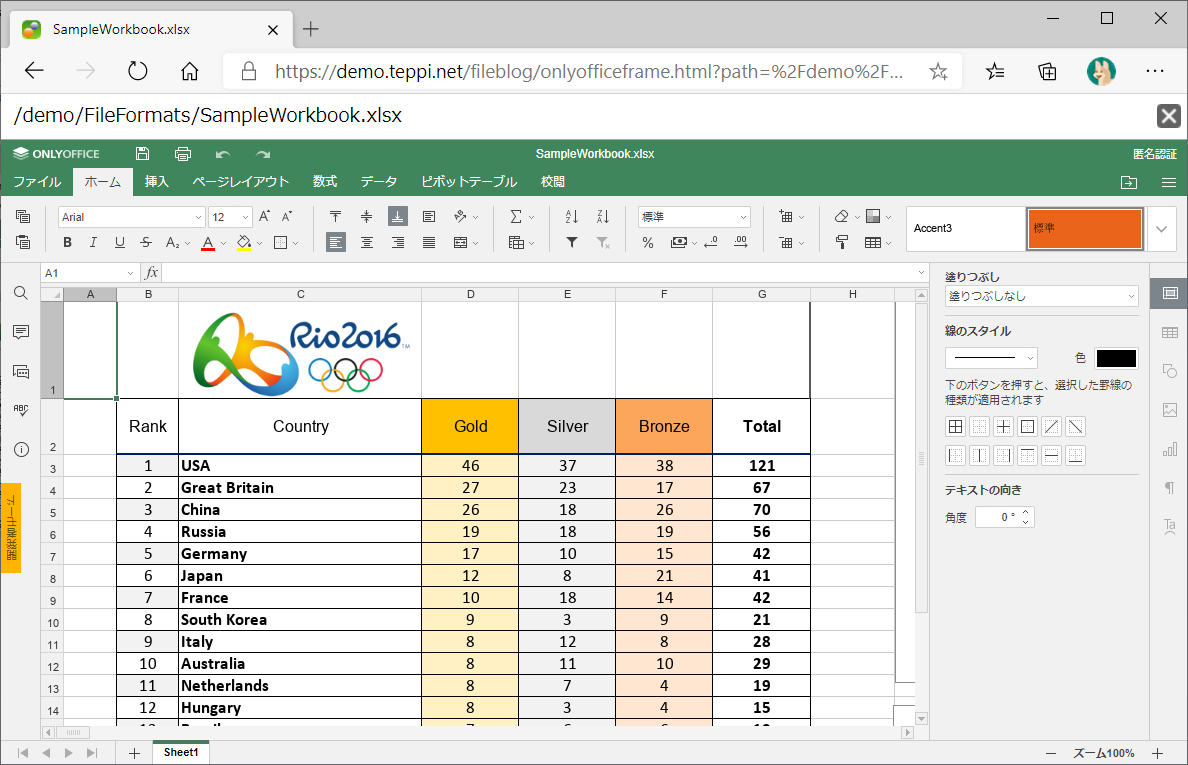Screen dimensions: 1188x765
Task: Click the Copy icon
Action: tap(23, 217)
